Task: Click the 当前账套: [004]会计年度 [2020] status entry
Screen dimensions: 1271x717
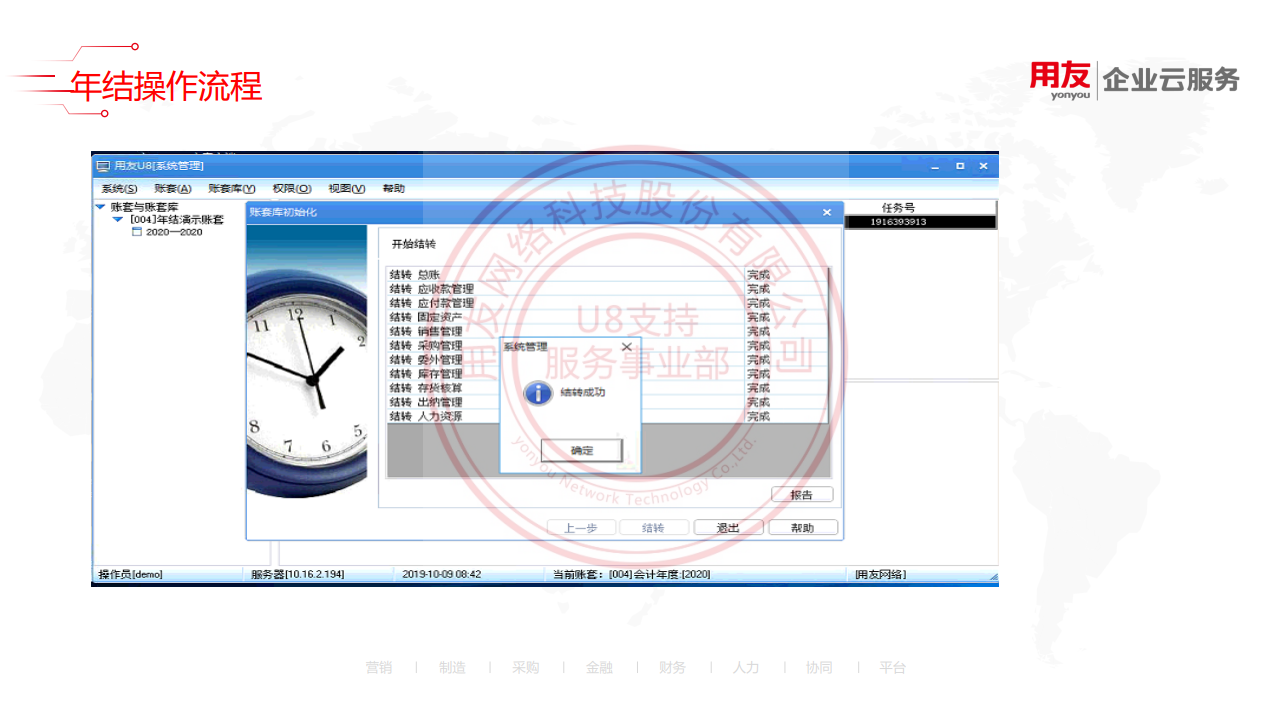Action: [632, 574]
